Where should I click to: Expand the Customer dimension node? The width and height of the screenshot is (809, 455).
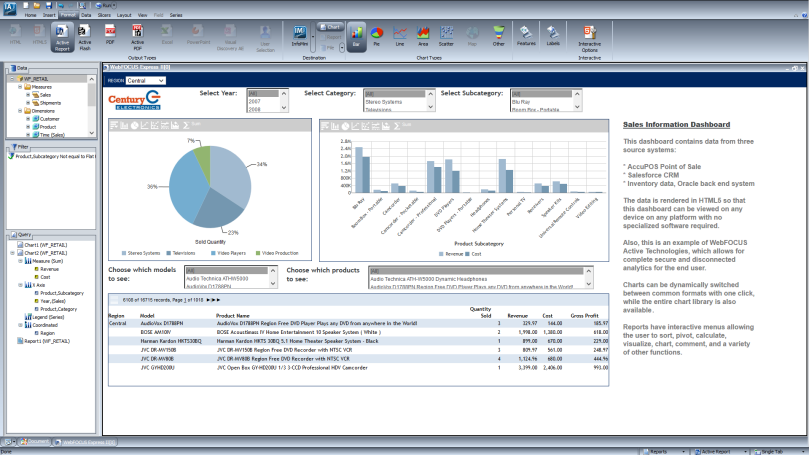pyautogui.click(x=29, y=119)
